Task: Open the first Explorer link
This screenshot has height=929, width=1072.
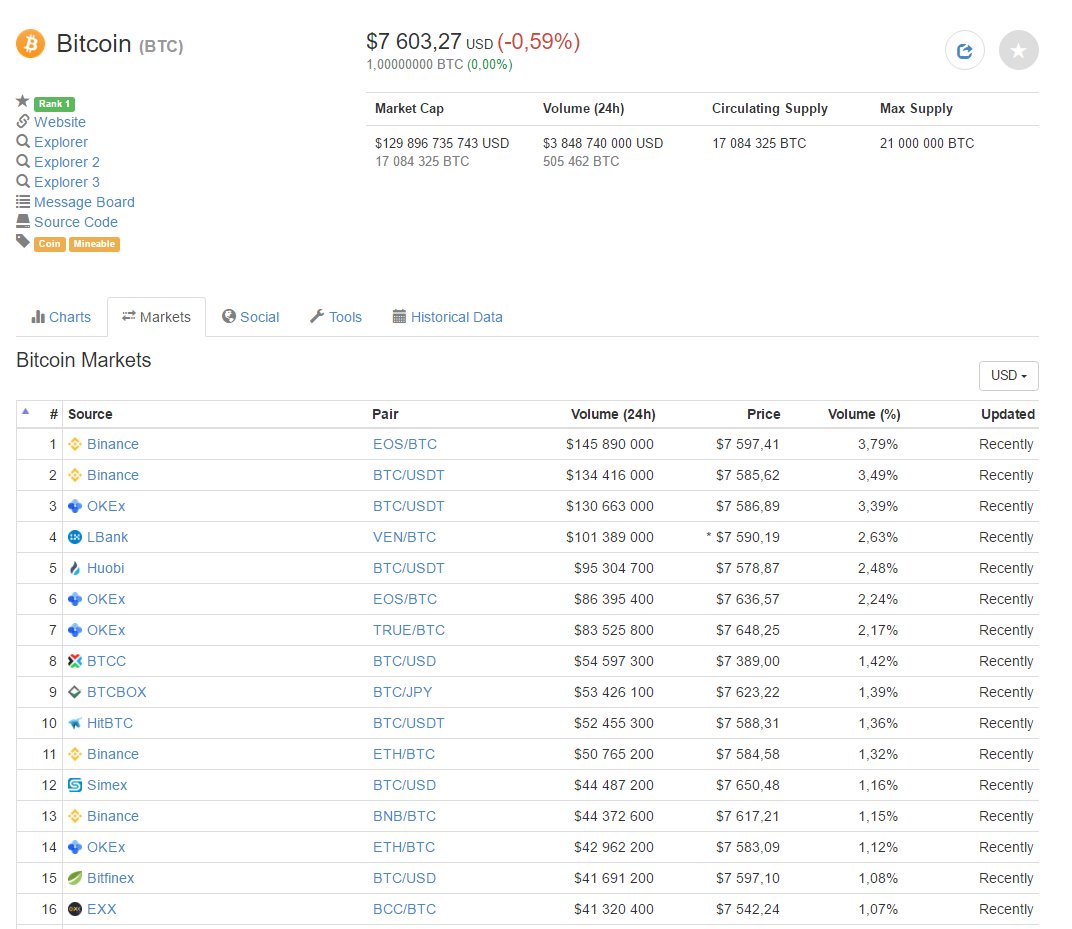Action: [61, 142]
